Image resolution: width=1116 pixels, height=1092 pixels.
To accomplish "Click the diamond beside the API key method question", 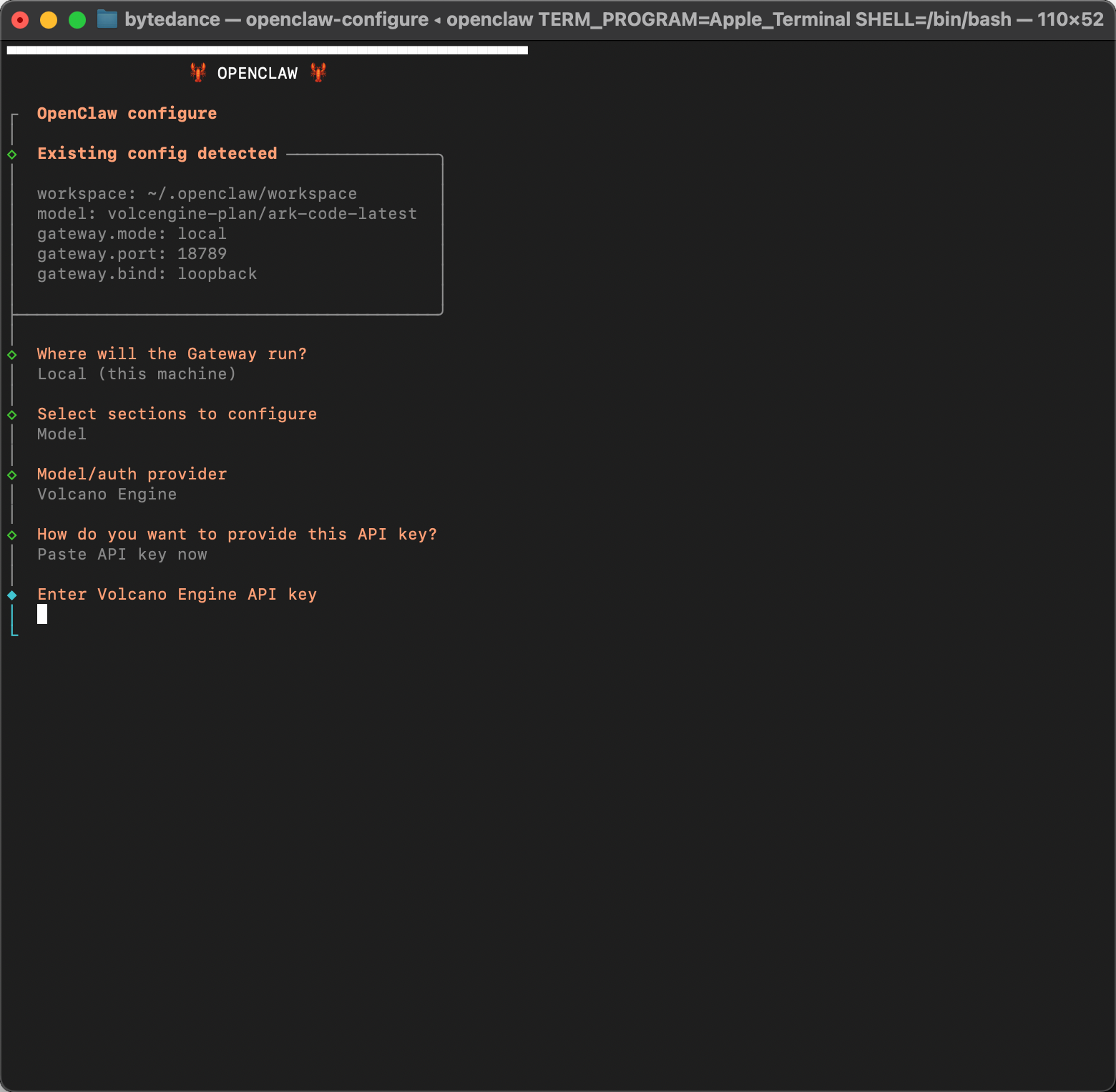I will [12, 535].
